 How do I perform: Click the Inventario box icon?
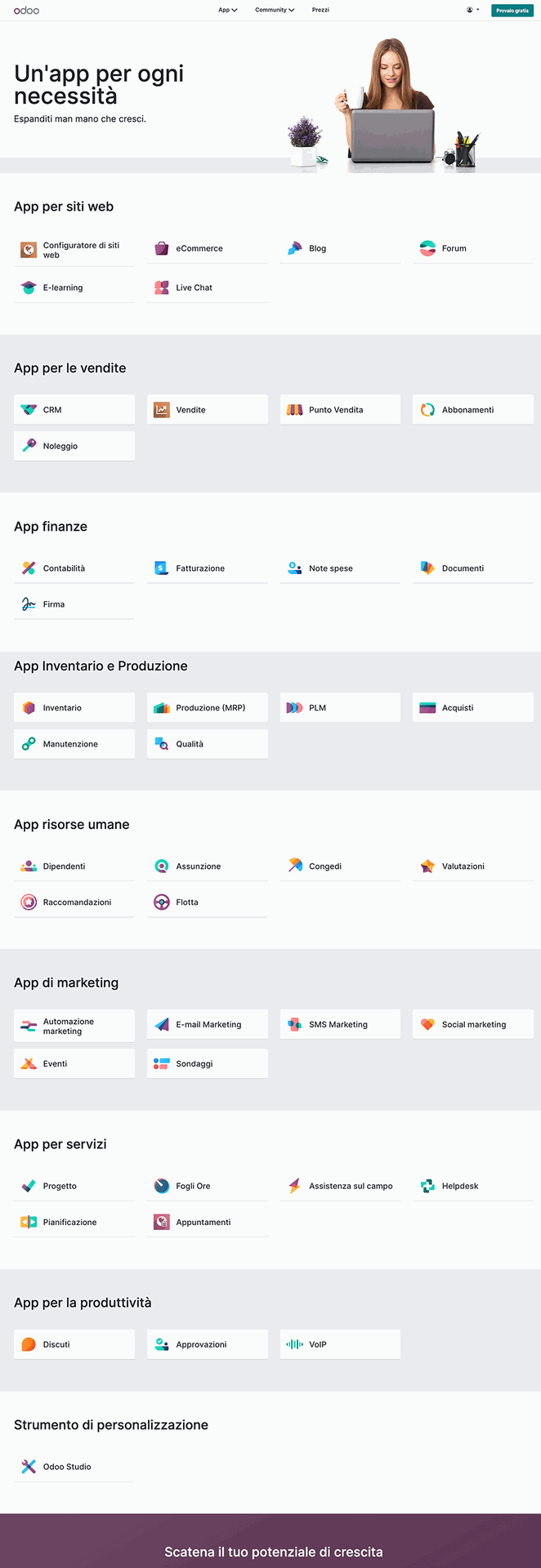pyautogui.click(x=29, y=708)
